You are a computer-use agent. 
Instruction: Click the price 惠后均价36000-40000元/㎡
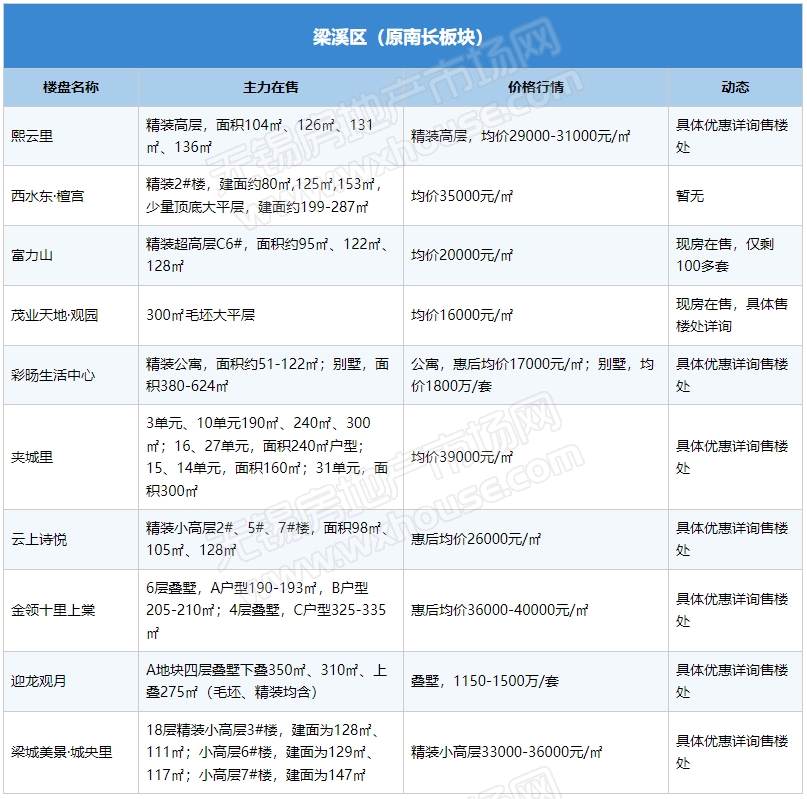(499, 610)
